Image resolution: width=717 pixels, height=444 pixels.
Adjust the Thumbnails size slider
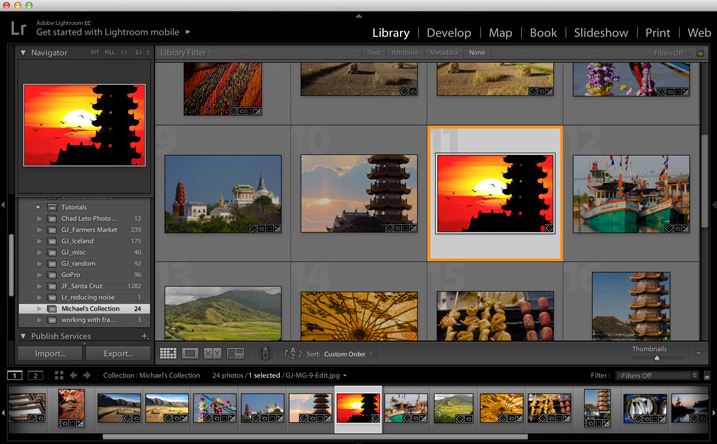click(657, 358)
